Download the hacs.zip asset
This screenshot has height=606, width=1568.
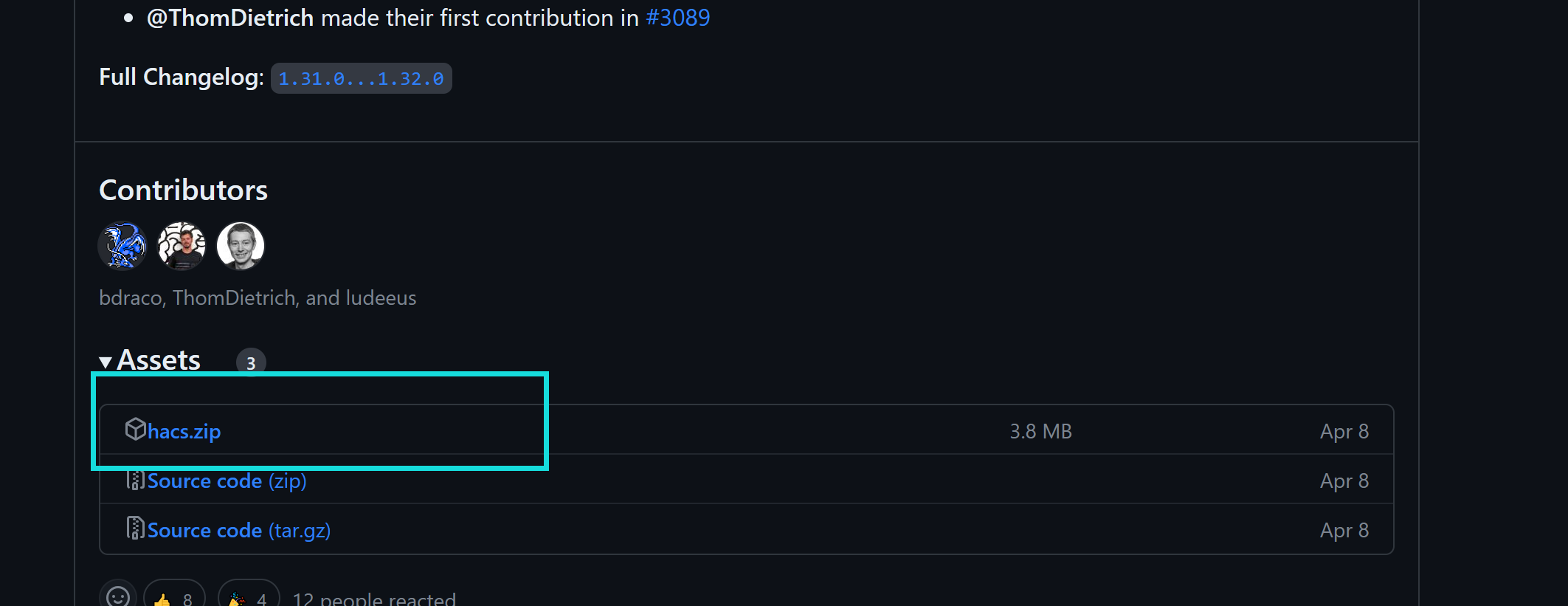[184, 432]
